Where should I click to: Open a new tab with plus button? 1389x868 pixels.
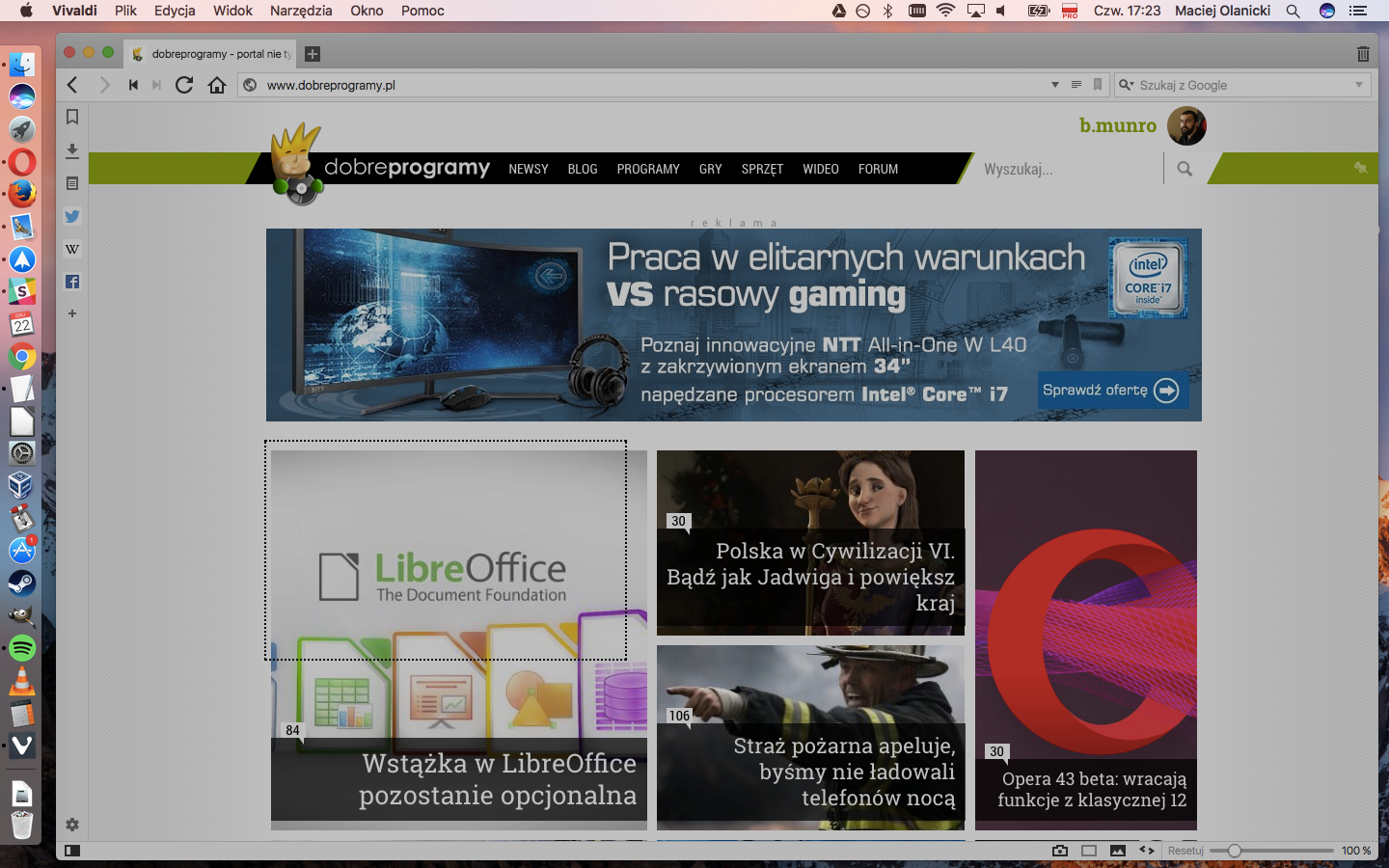(x=313, y=54)
